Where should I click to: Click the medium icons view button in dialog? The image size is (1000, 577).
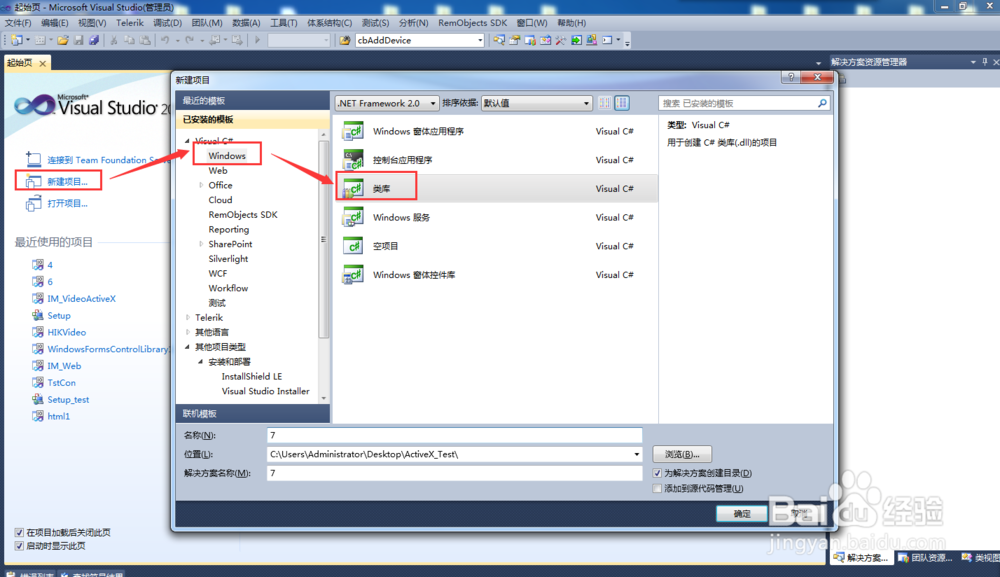(622, 103)
